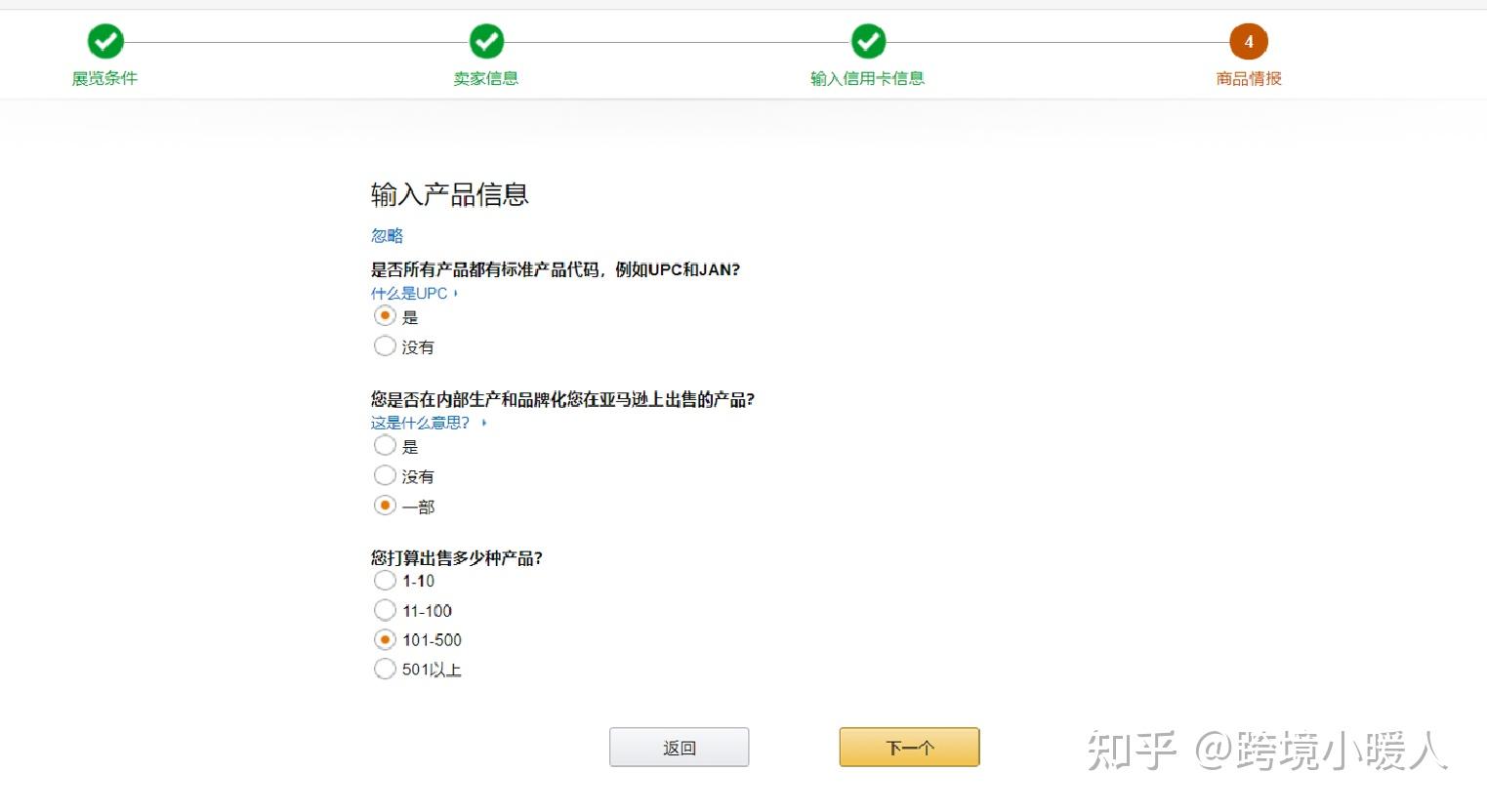Screen dimensions: 1487x812
Task: Expand the arrow beside 这是什么意思?
Action: click(x=484, y=423)
